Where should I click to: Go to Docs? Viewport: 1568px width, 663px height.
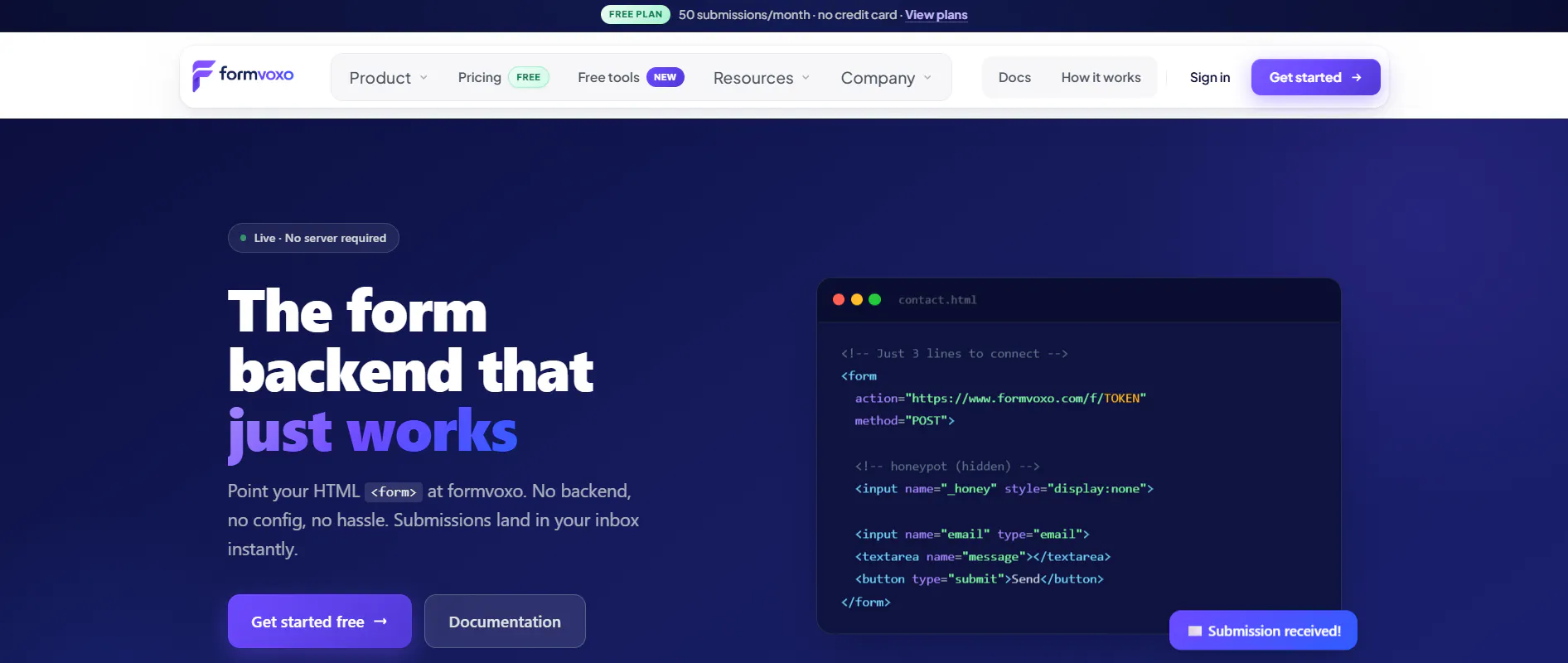click(x=1014, y=77)
